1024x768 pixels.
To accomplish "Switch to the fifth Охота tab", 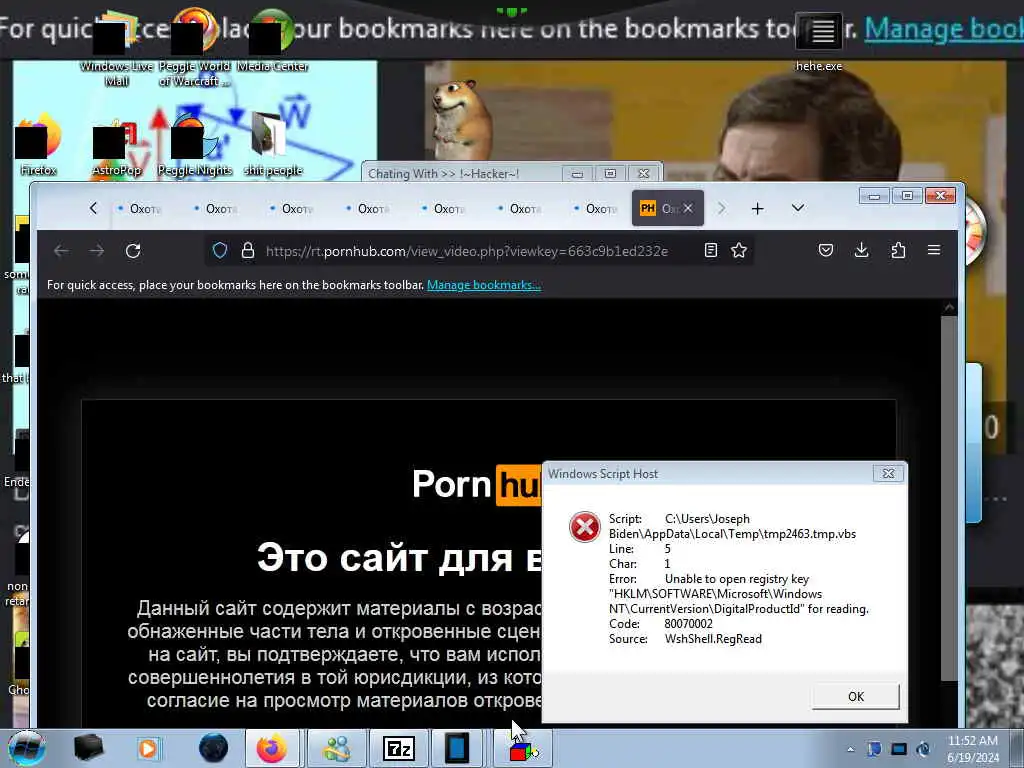I will click(443, 208).
